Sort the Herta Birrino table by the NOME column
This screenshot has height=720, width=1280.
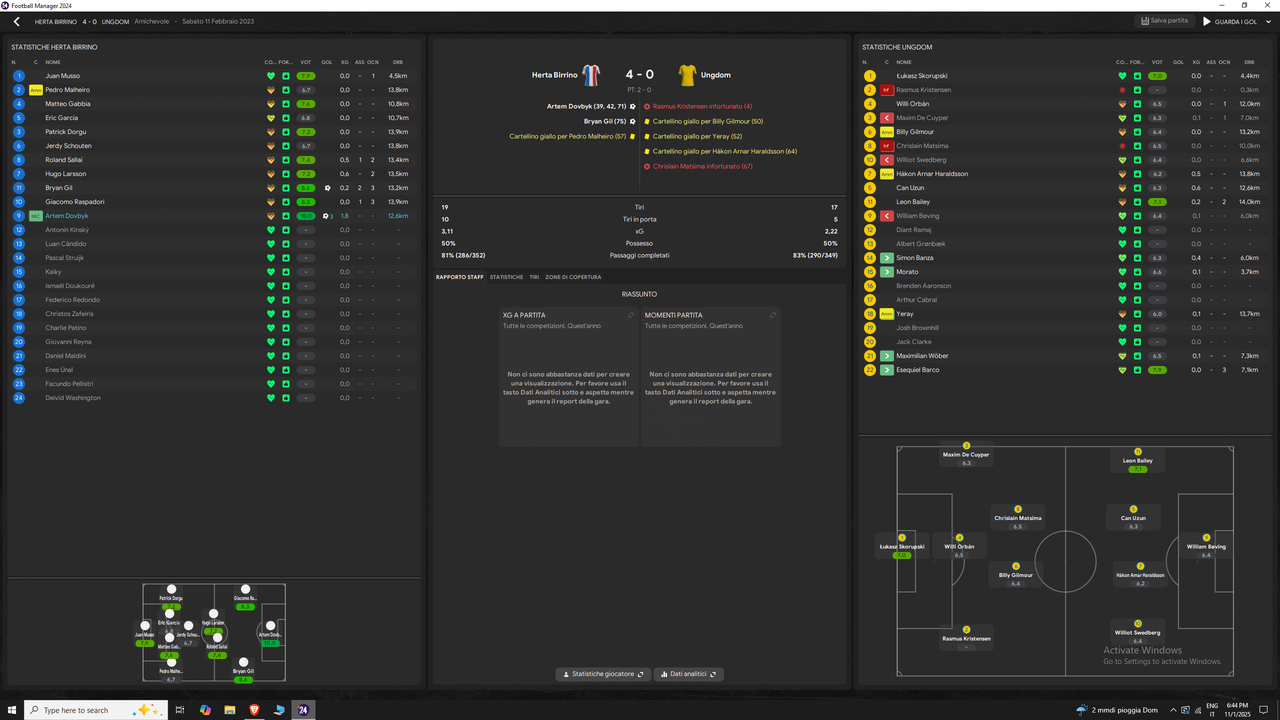coord(53,62)
